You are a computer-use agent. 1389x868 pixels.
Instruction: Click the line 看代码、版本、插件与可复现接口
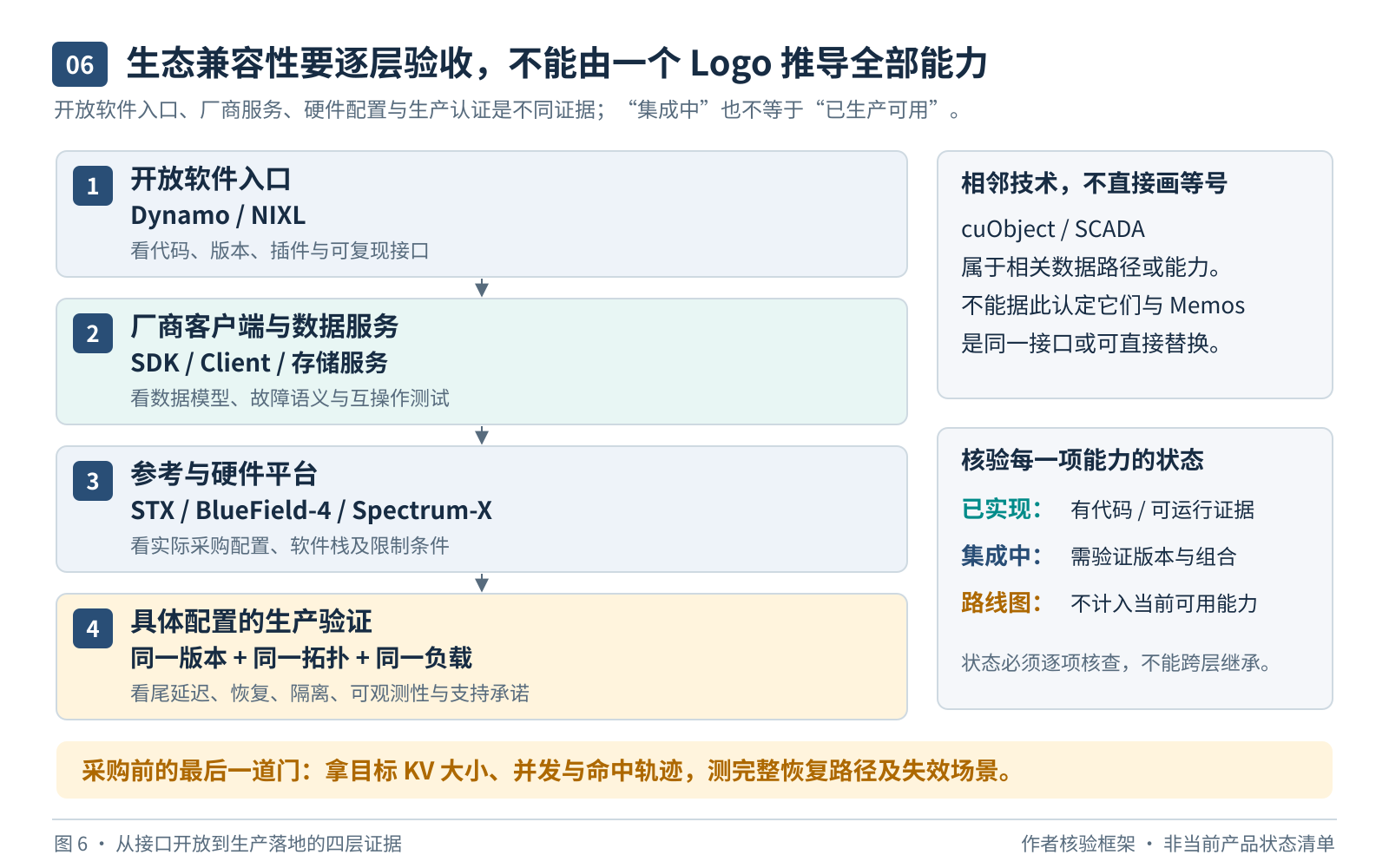[280, 251]
